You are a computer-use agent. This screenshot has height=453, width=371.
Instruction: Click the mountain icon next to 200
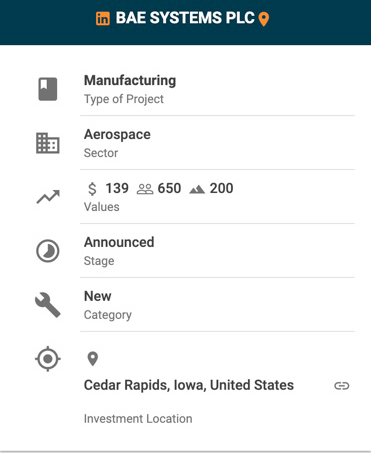pos(197,190)
